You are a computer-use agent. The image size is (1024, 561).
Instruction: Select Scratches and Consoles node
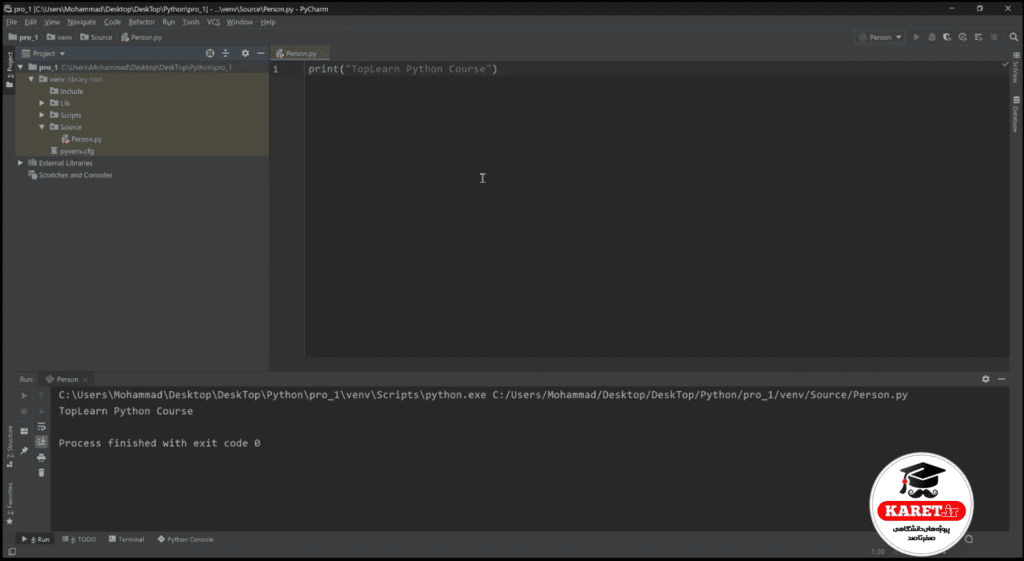(x=71, y=175)
